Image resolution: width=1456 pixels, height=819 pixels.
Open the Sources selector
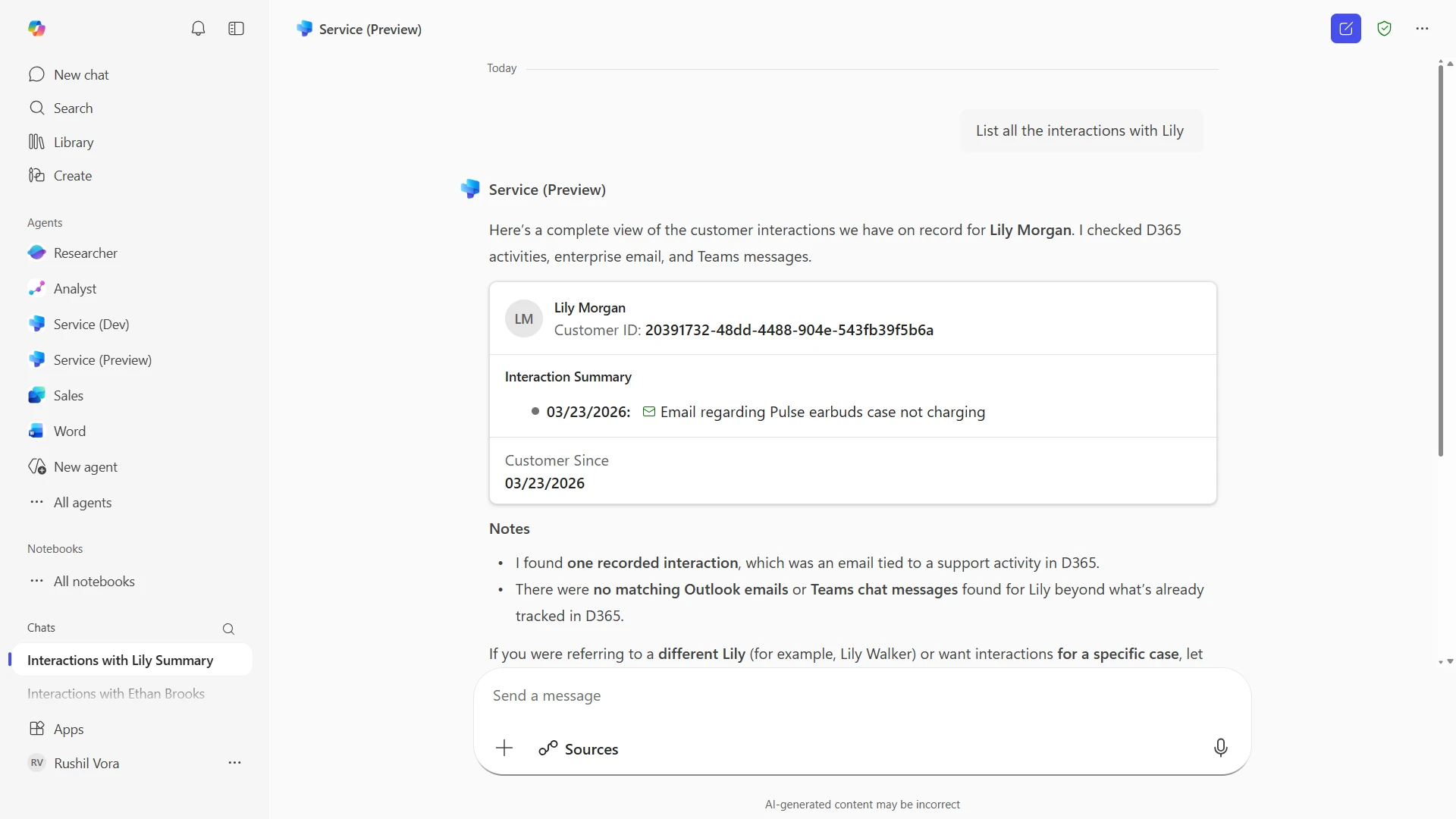pos(579,748)
